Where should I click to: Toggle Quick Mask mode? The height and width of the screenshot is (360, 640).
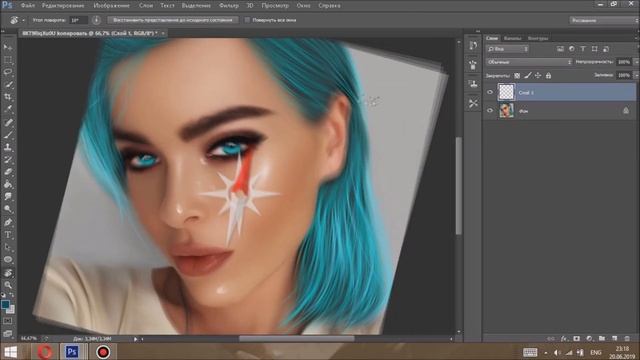(8, 321)
